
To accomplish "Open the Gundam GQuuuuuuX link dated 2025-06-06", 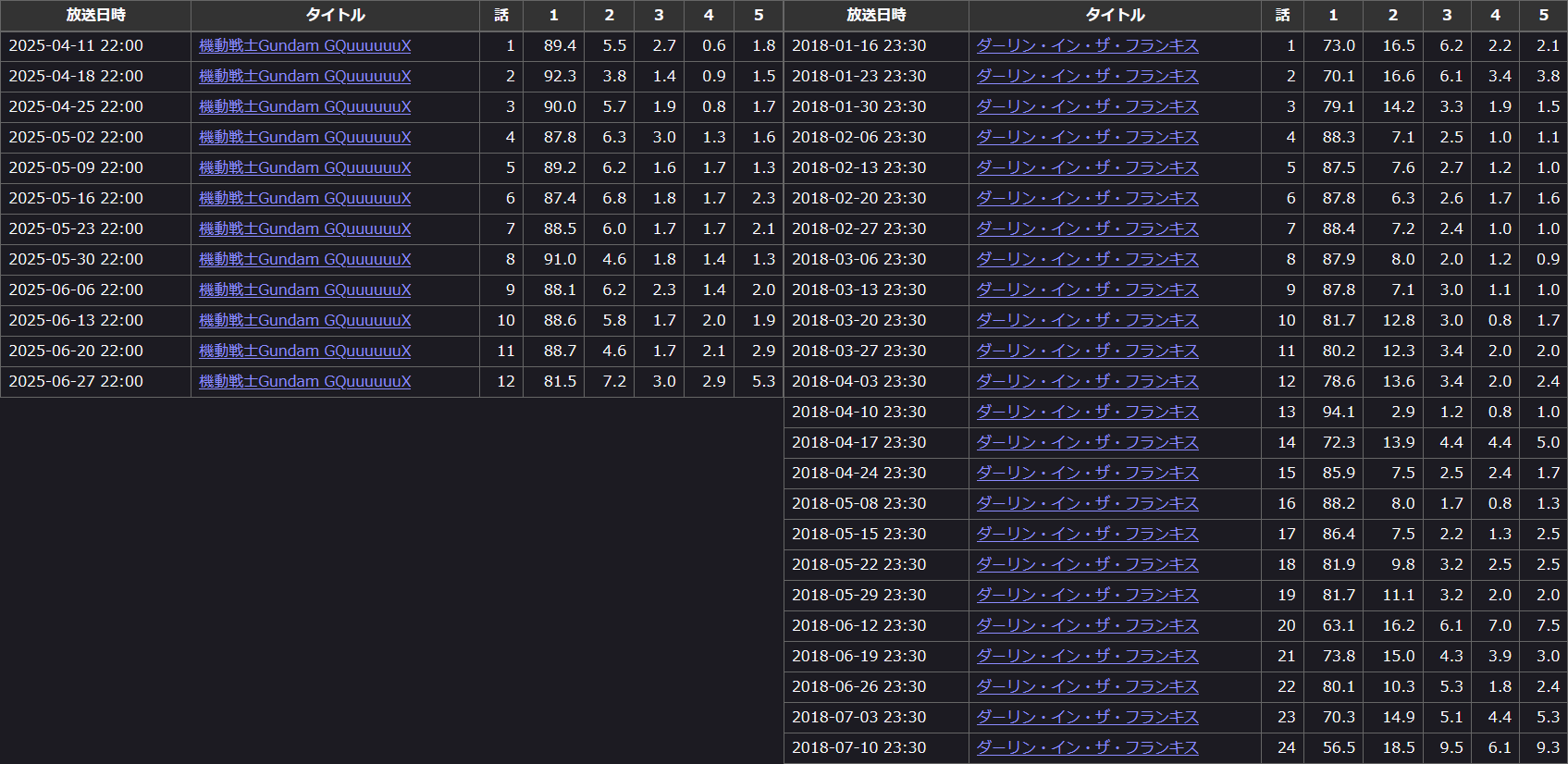I will coord(304,290).
